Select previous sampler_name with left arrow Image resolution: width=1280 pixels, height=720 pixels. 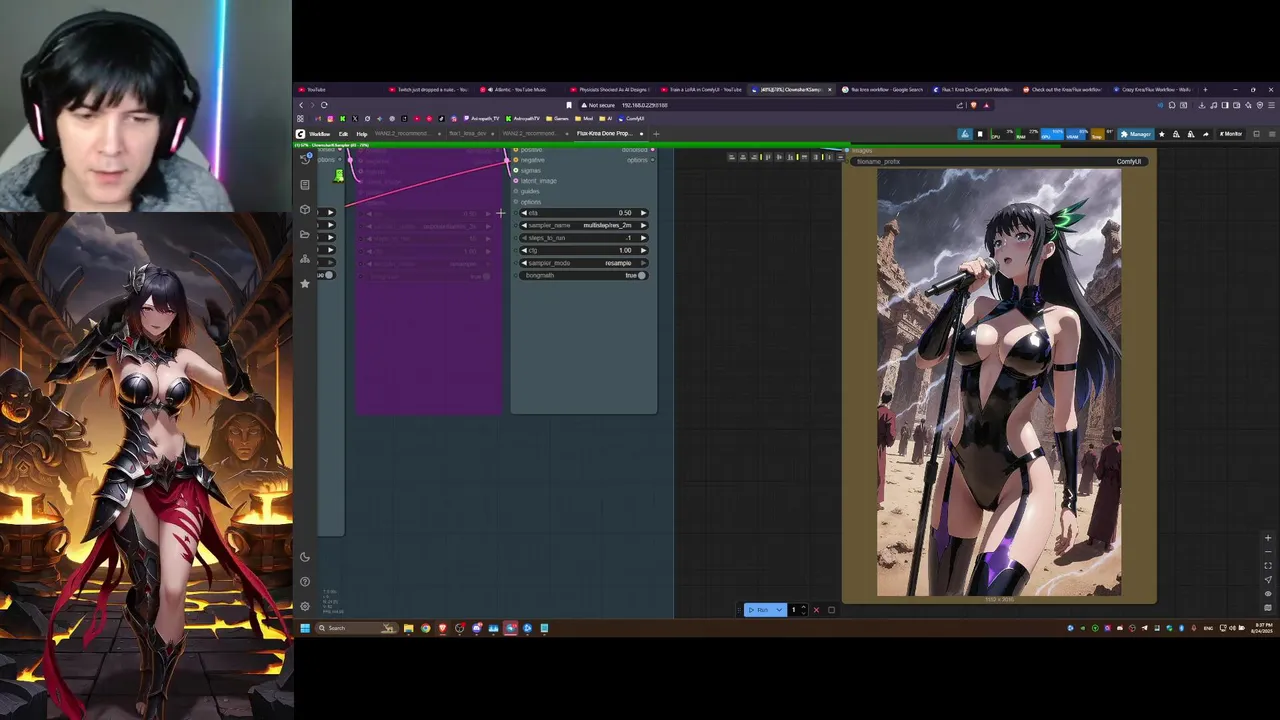(x=524, y=225)
